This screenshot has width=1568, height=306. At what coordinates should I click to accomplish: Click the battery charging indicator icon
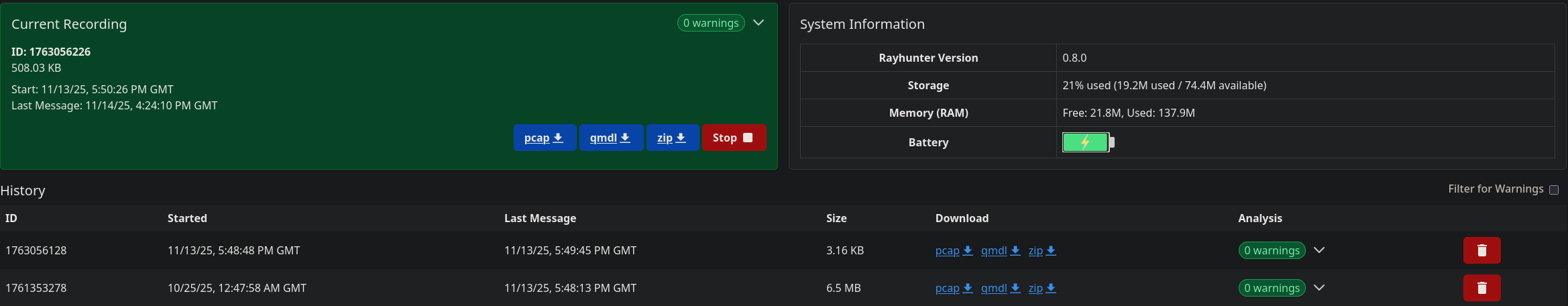coord(1088,142)
